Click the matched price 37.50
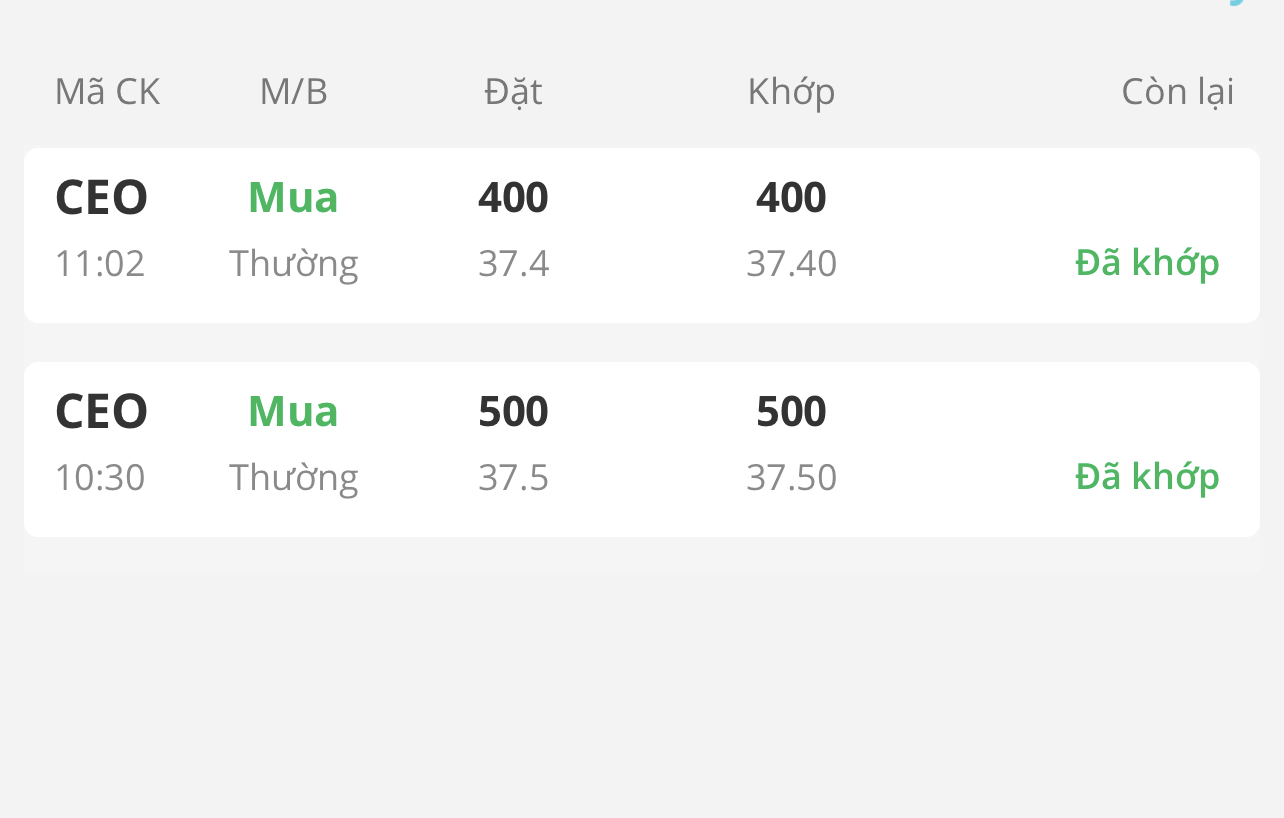 click(791, 478)
